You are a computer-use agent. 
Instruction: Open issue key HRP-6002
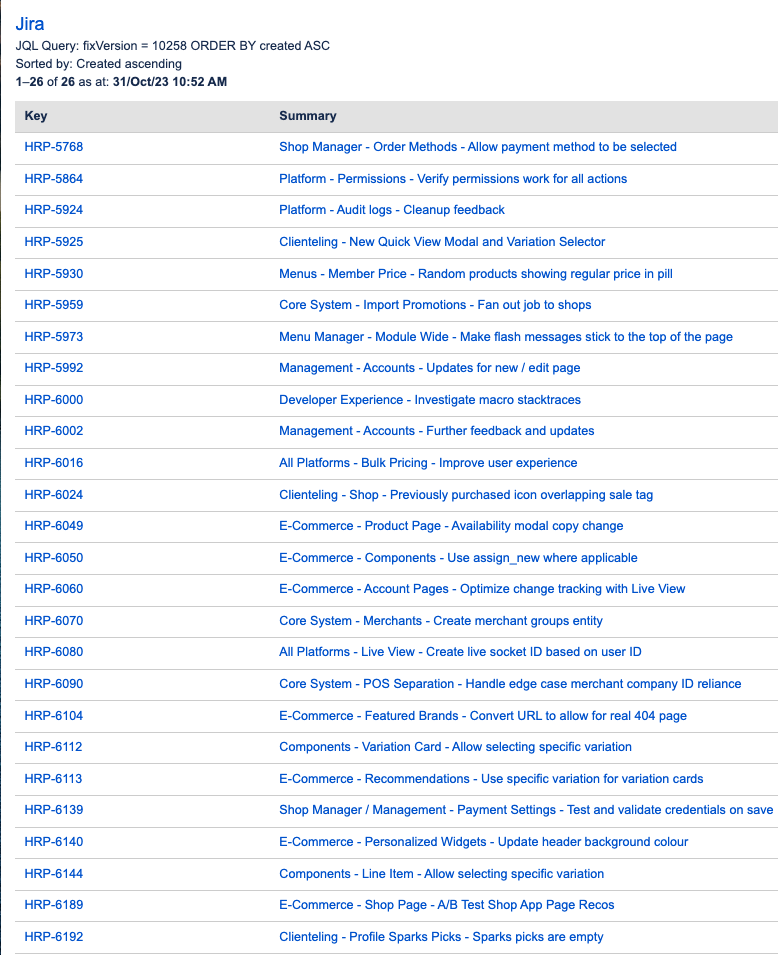coord(54,431)
